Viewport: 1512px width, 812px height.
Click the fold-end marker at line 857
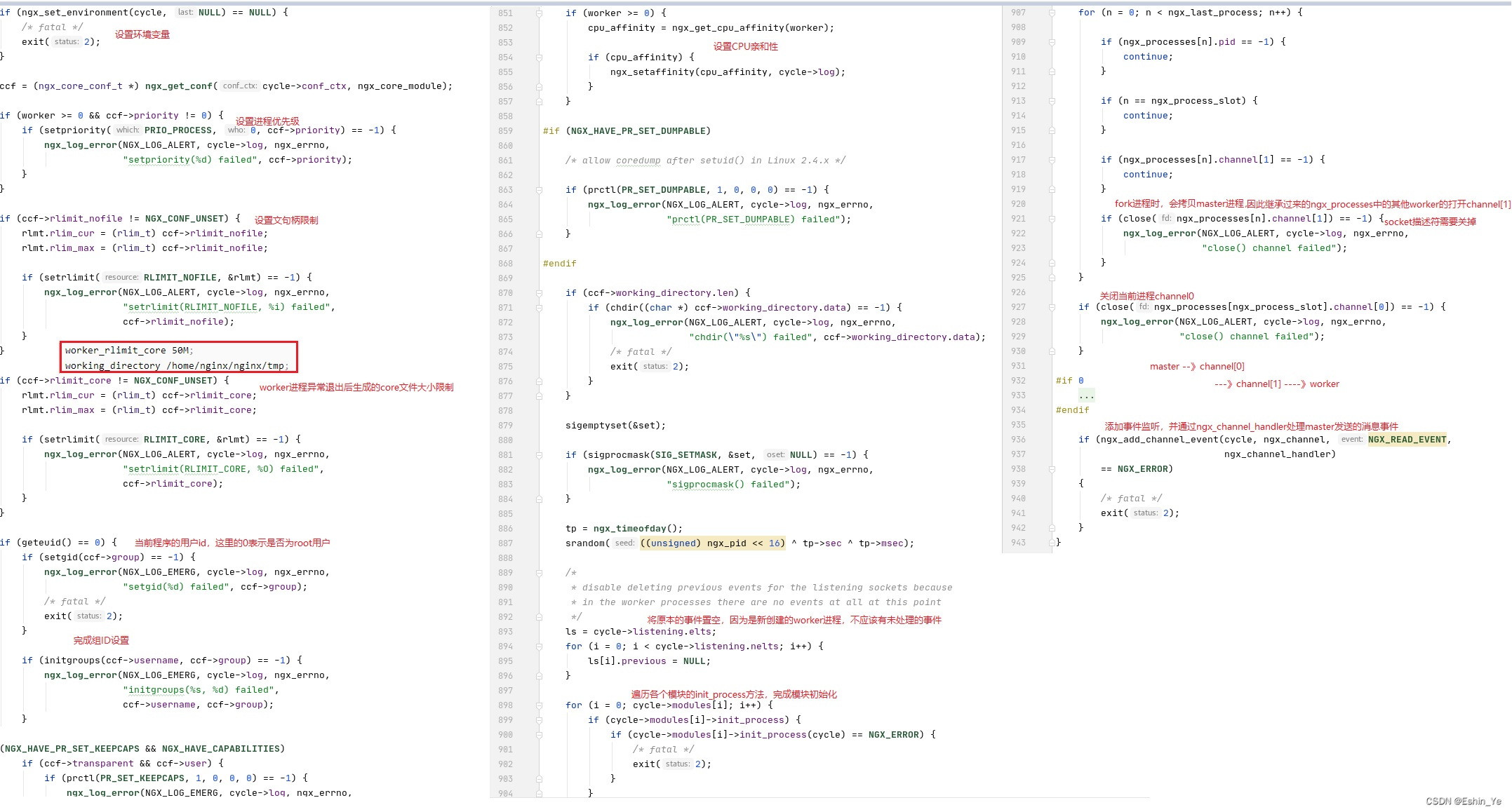pos(539,102)
